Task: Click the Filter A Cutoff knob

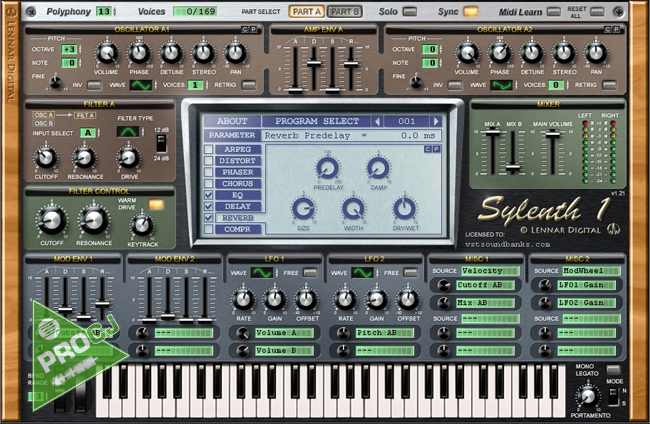Action: pos(46,157)
